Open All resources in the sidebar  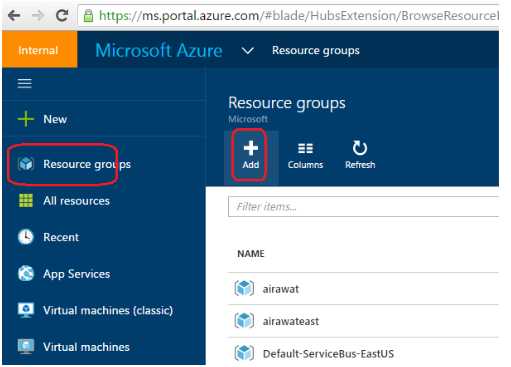76,201
